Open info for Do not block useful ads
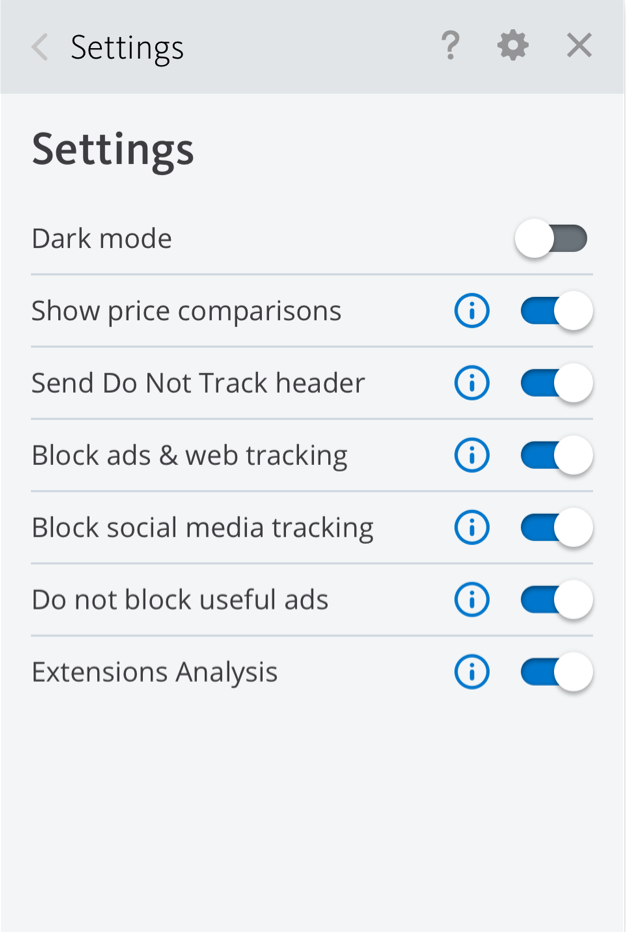 [471, 599]
